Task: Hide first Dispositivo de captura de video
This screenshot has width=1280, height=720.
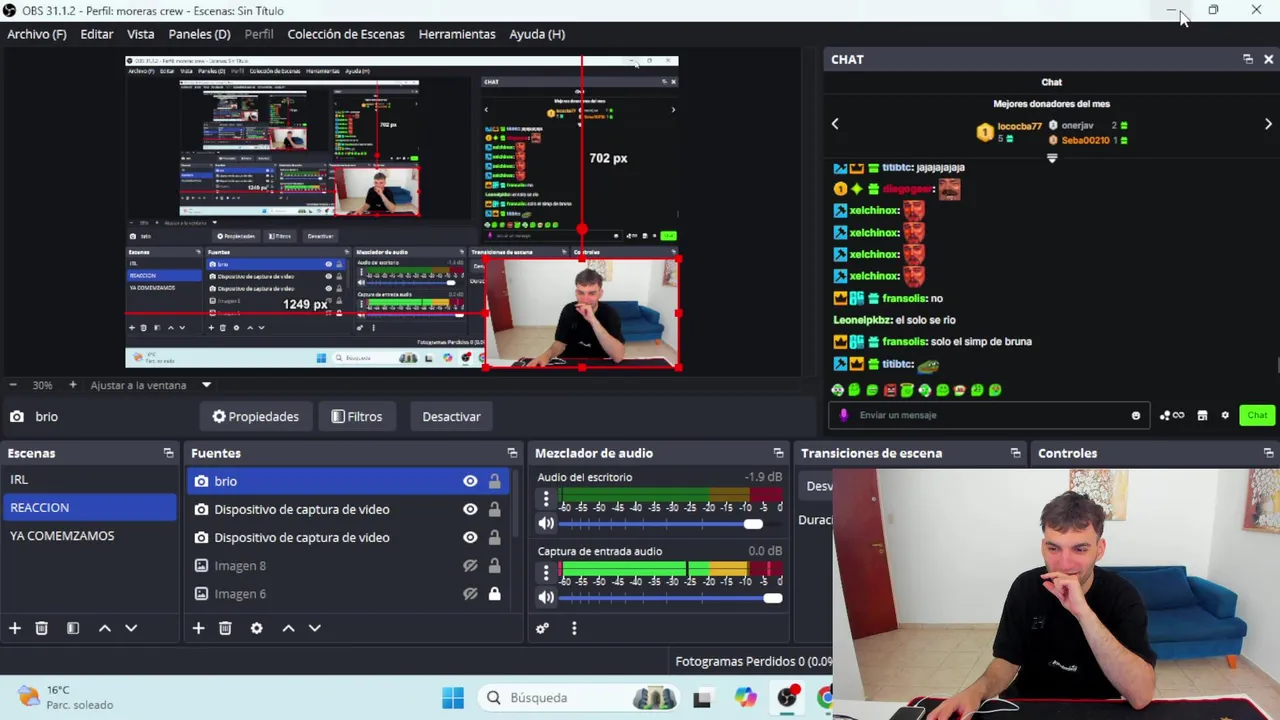Action: pos(470,509)
